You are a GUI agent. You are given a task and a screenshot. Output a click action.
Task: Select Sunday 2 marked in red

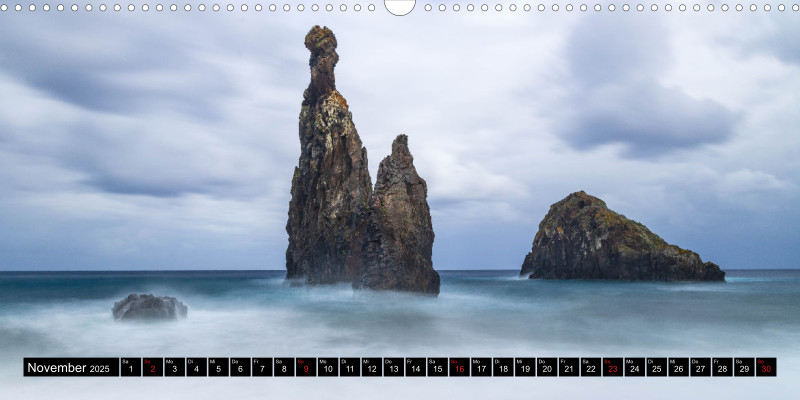[153, 367]
